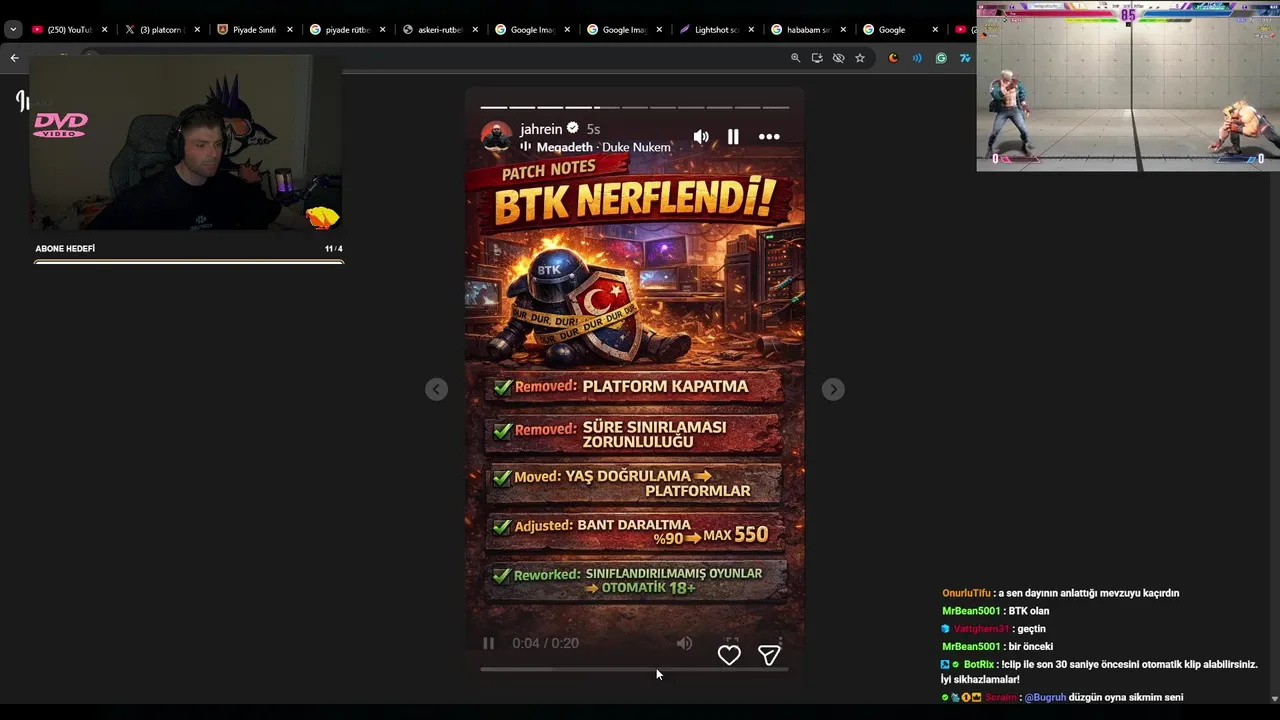Open the jahrein username link
Screen dimensions: 1280x720
click(541, 129)
